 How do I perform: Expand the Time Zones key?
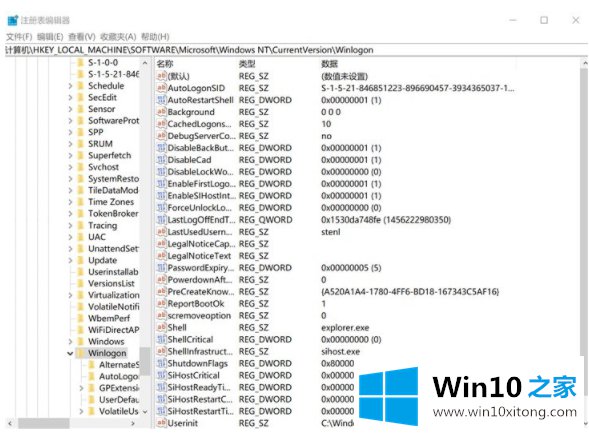tap(70, 202)
